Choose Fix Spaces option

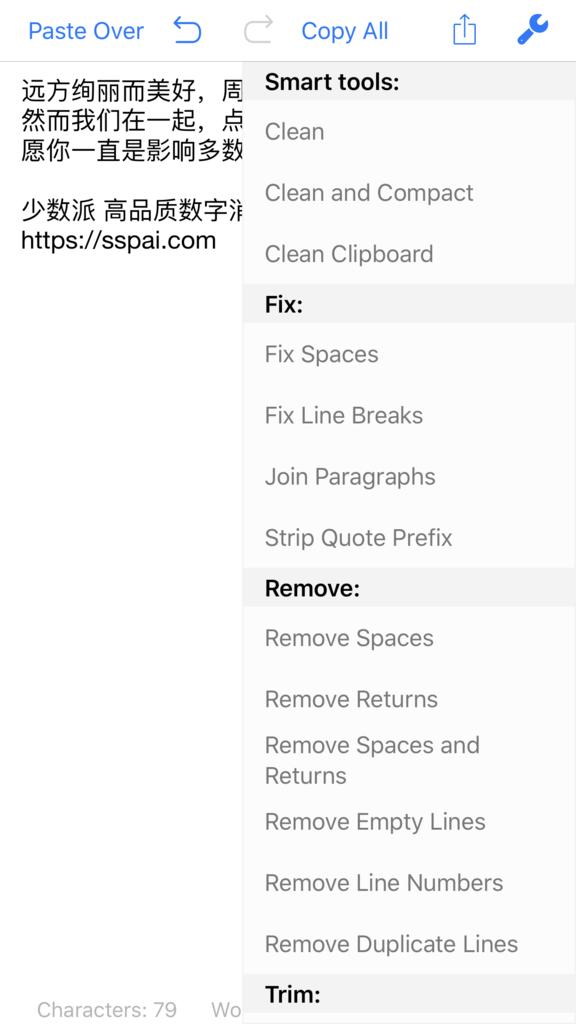409,354
